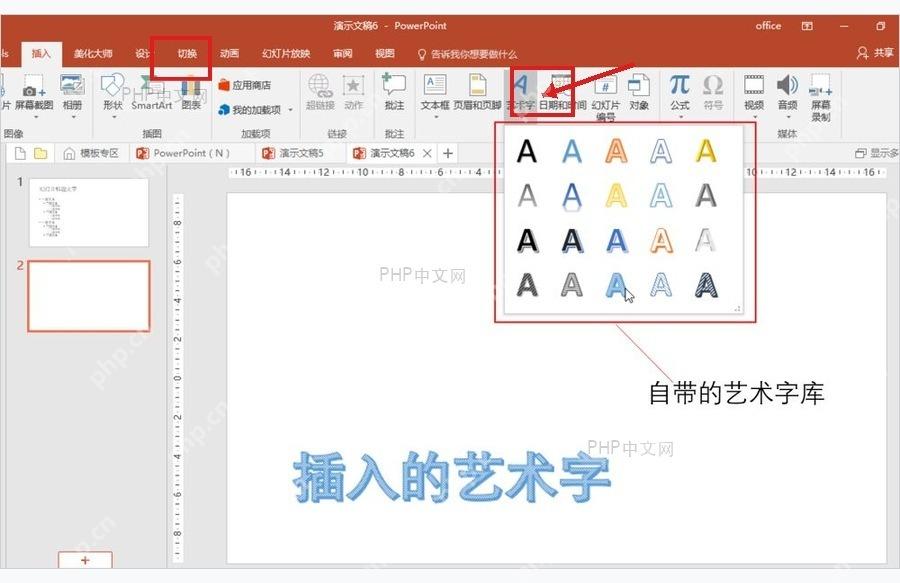Screen dimensions: 900x583
Task: Choose the white outline WordArt style in first row
Action: (661, 151)
